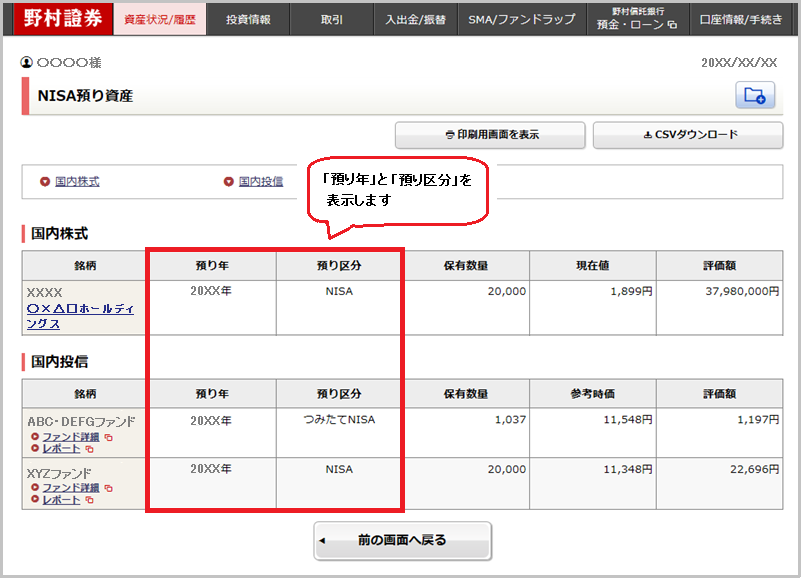Open the 口座情報/手続き tab

pos(741,19)
